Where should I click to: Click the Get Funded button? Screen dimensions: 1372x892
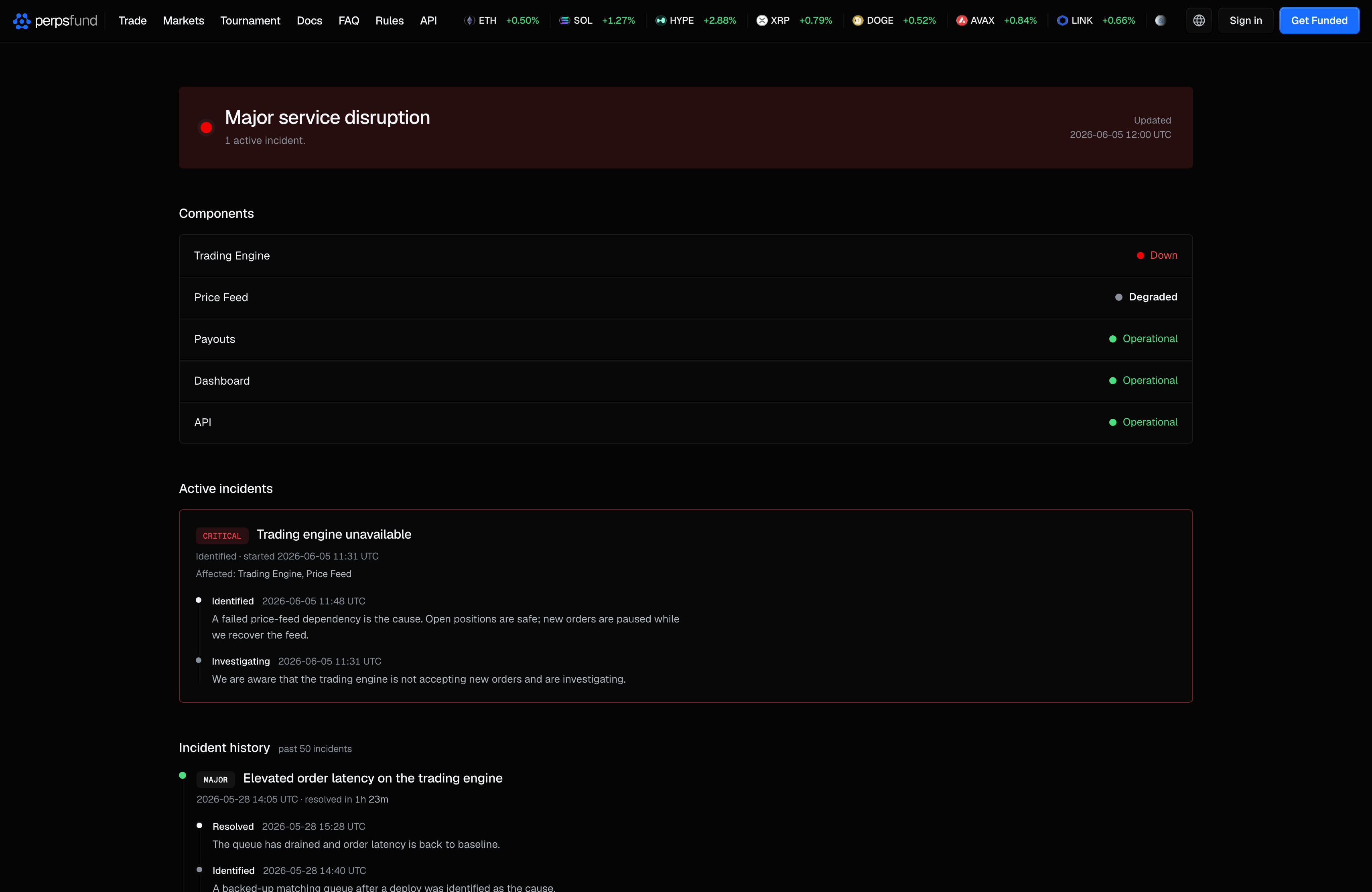(1319, 21)
